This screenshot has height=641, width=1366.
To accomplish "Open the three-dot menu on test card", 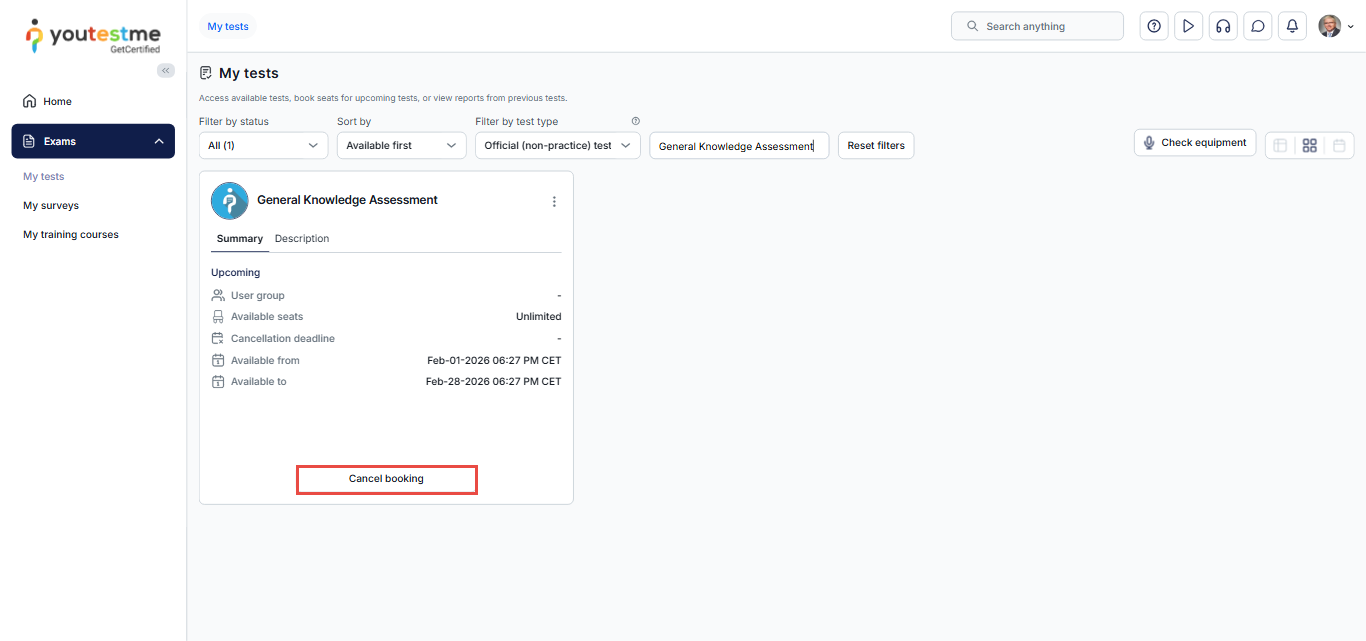I will pyautogui.click(x=554, y=201).
